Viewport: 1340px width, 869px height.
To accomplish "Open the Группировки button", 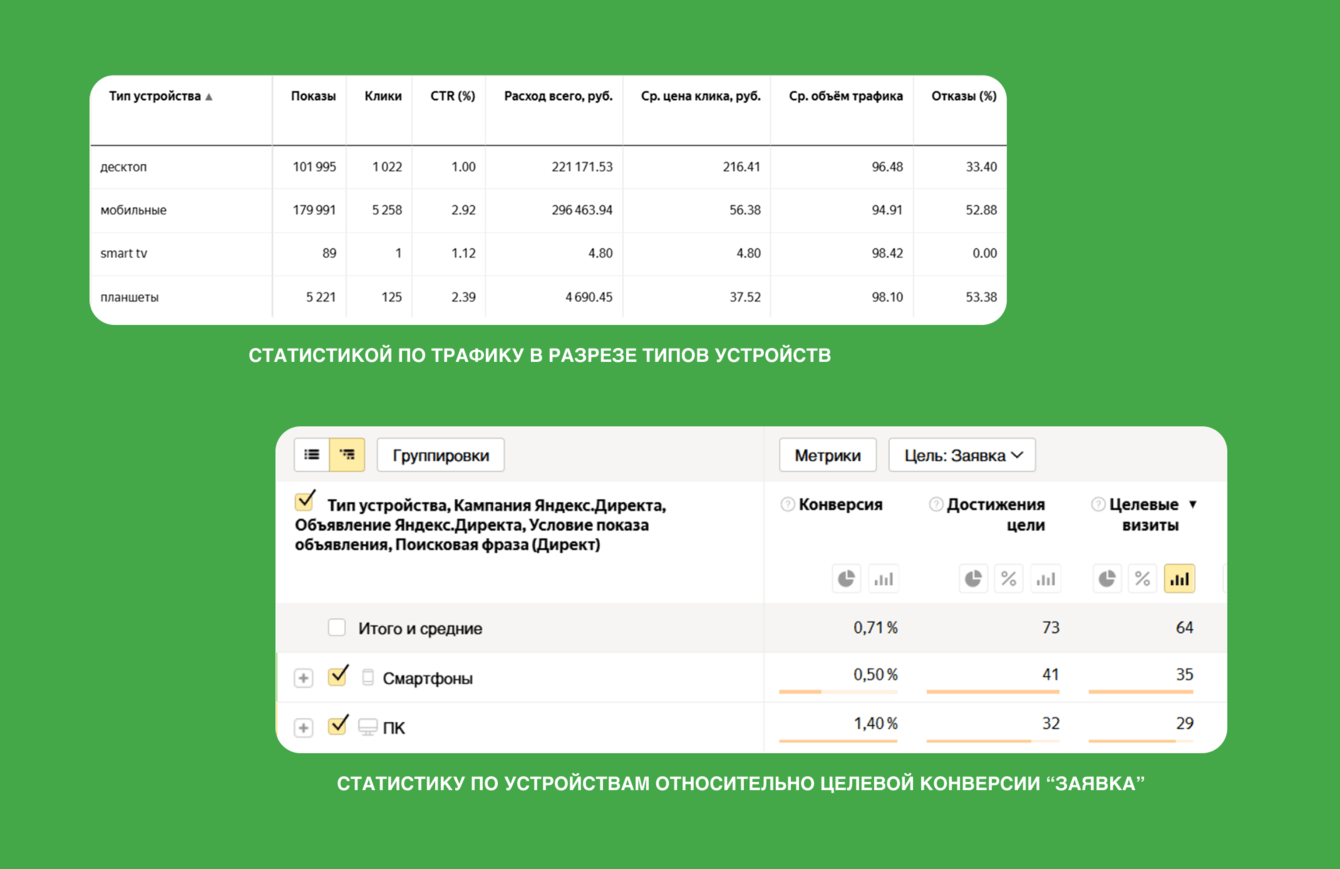I will click(440, 455).
